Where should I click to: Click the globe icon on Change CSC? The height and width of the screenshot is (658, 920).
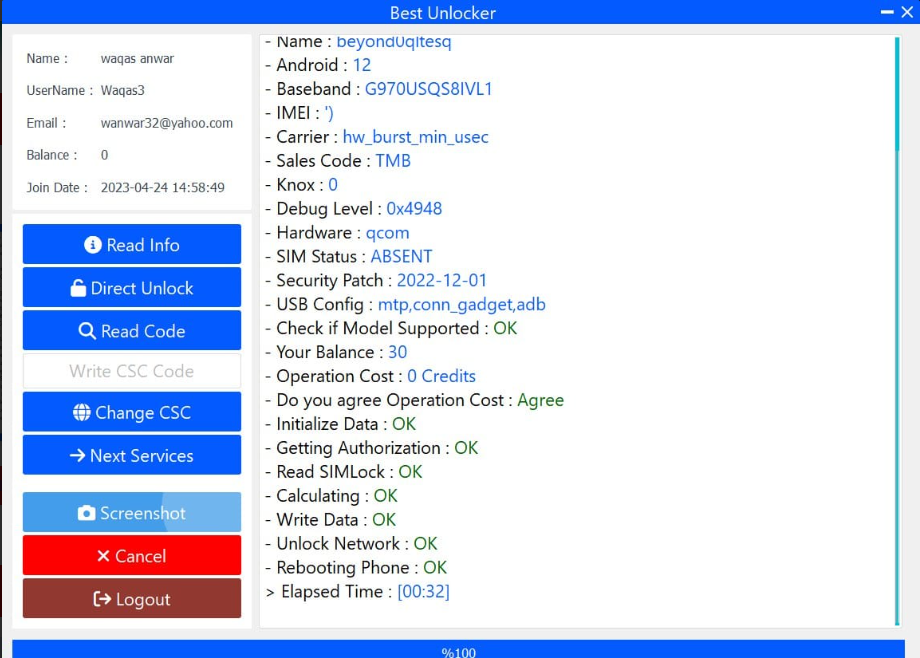(82, 413)
